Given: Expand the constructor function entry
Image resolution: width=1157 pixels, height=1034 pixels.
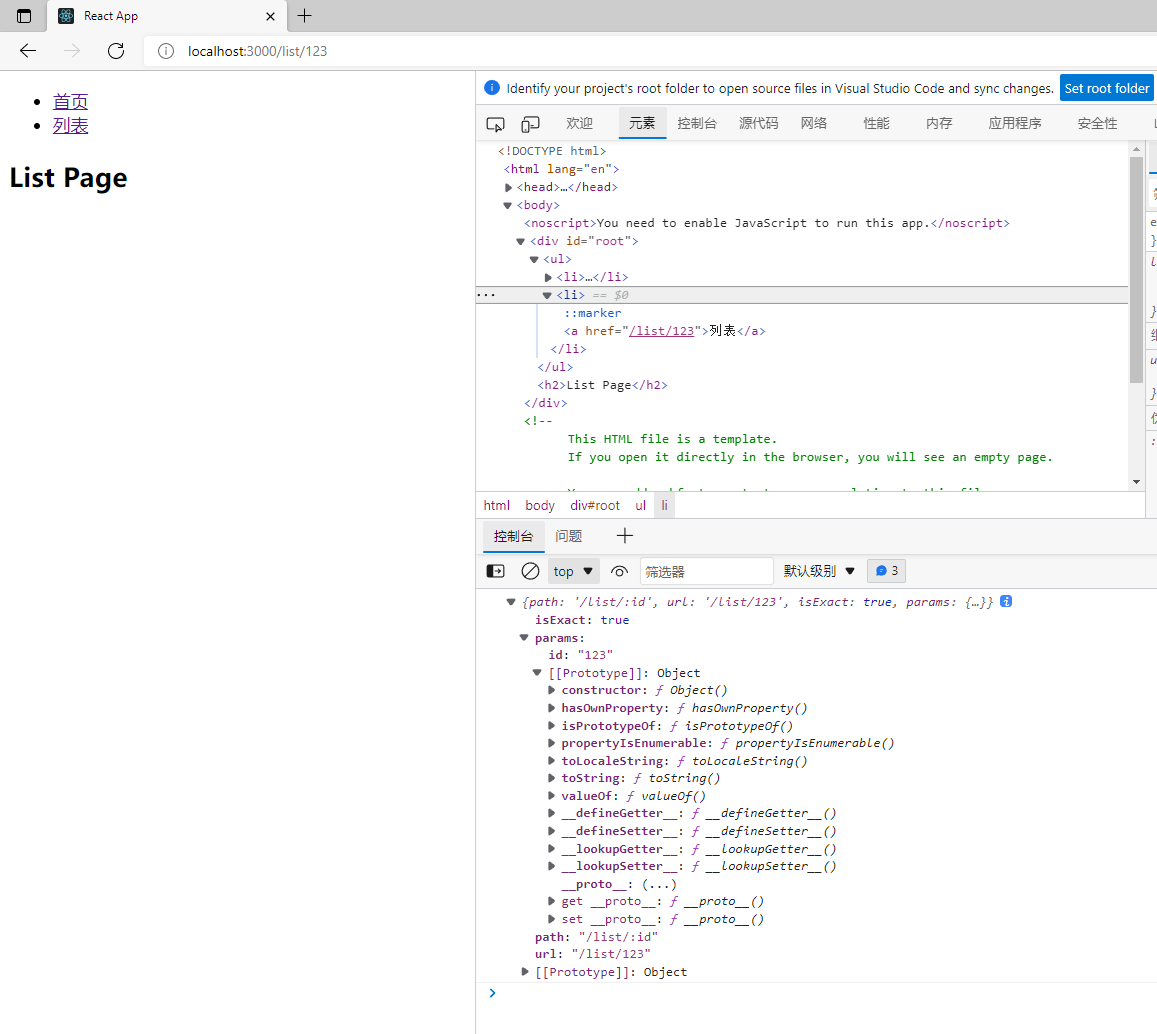Looking at the screenshot, I should 551,690.
